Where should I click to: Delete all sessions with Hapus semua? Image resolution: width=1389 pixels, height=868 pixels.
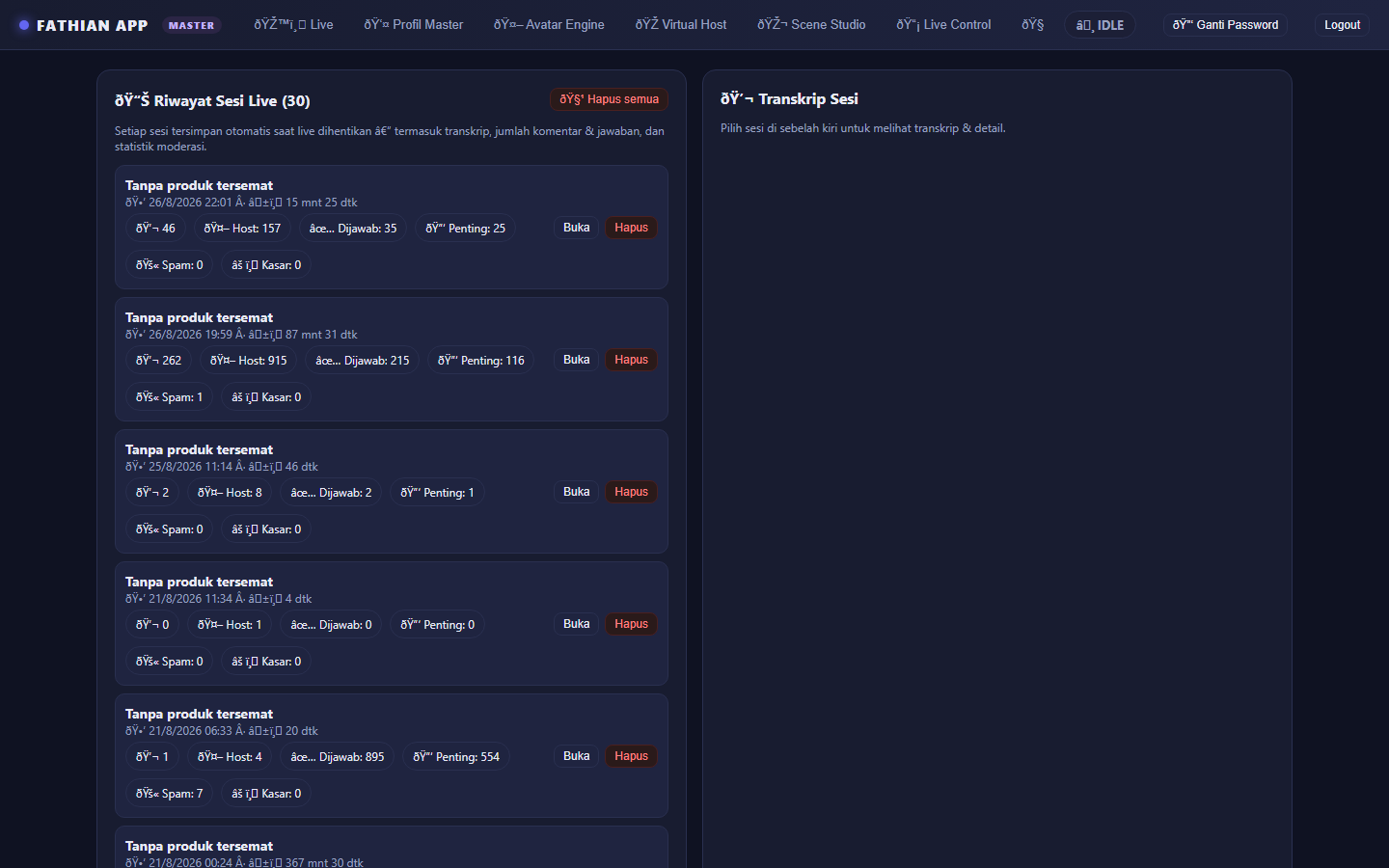(609, 99)
